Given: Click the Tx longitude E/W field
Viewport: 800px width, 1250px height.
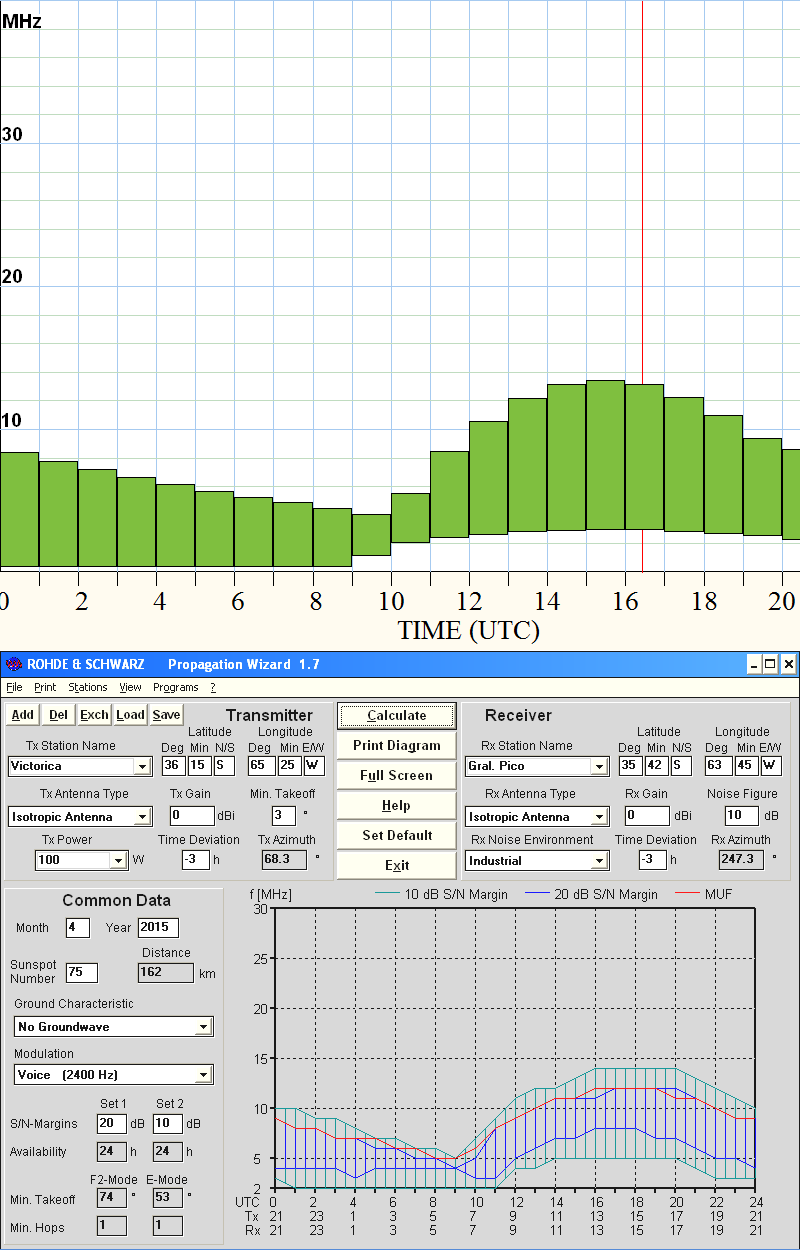Looking at the screenshot, I should [314, 766].
